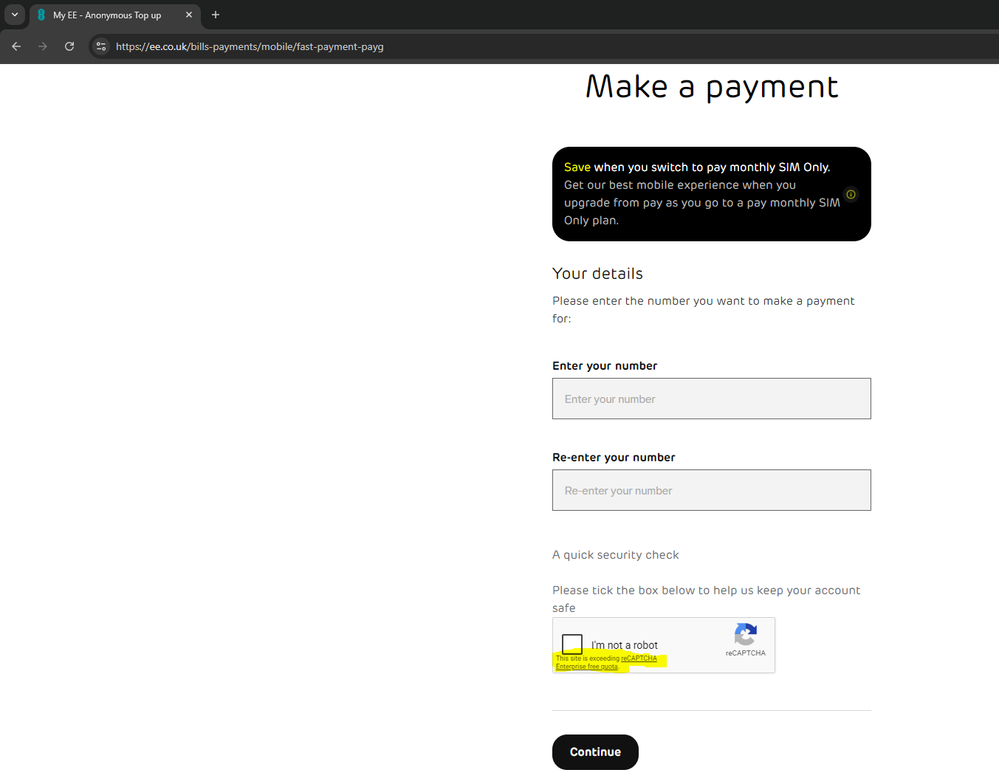
Task: Click the reCAPTCHA logo icon
Action: [745, 634]
